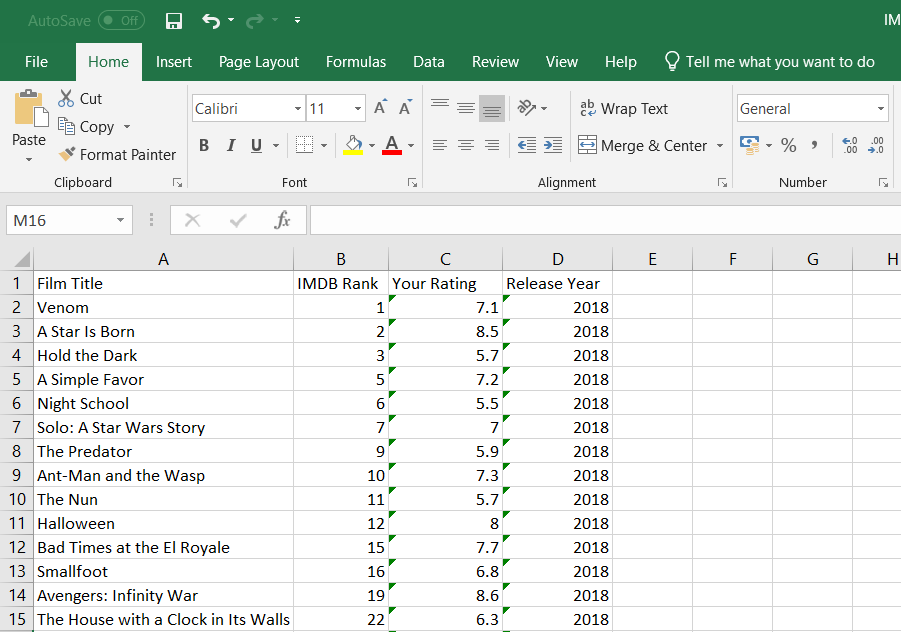Click Merge & Center button

[x=642, y=145]
